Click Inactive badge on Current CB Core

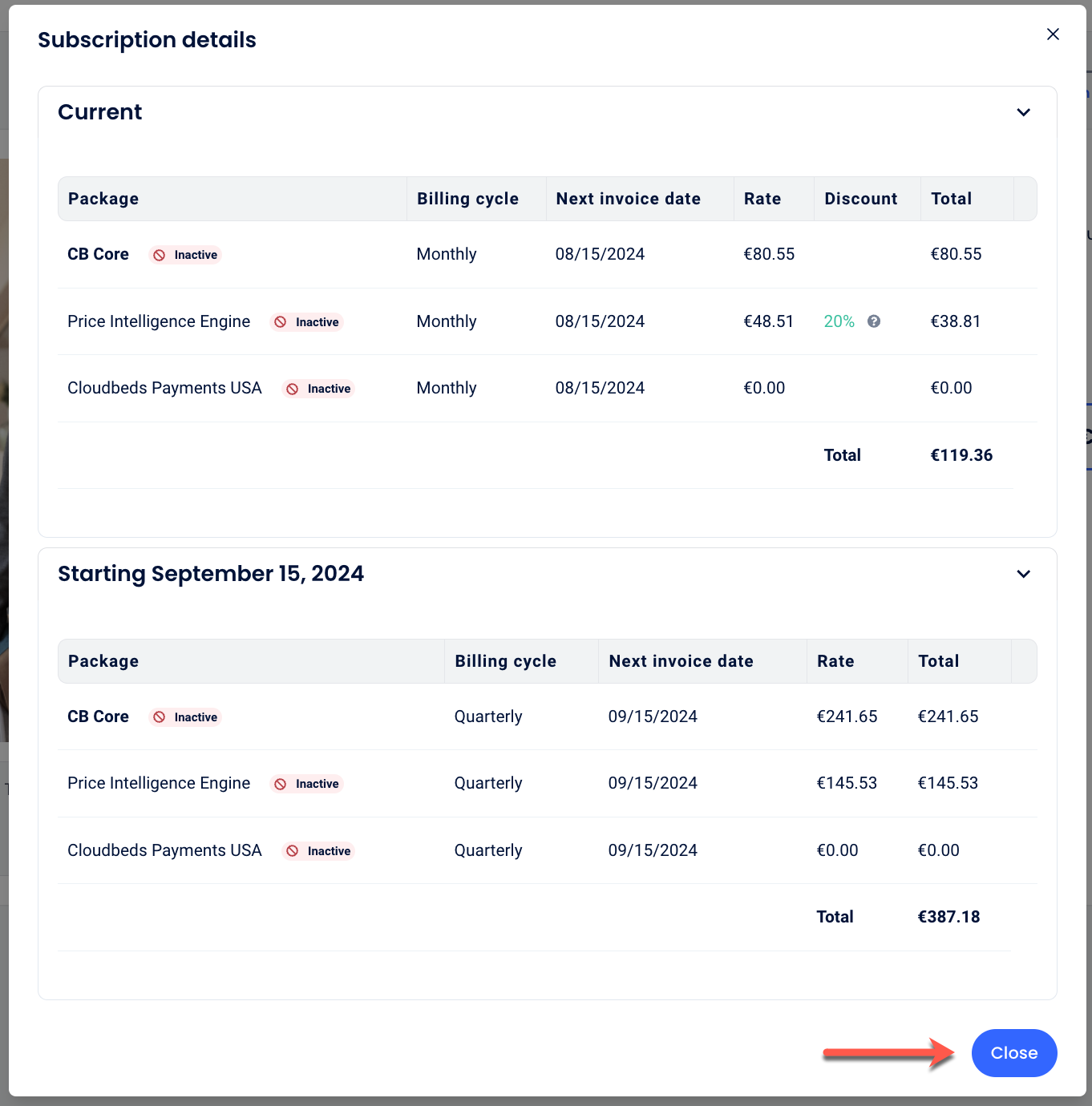coord(186,255)
